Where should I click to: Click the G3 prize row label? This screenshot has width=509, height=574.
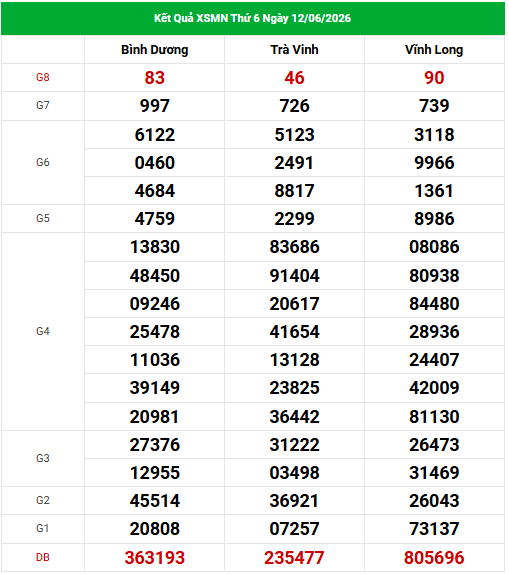(43, 458)
